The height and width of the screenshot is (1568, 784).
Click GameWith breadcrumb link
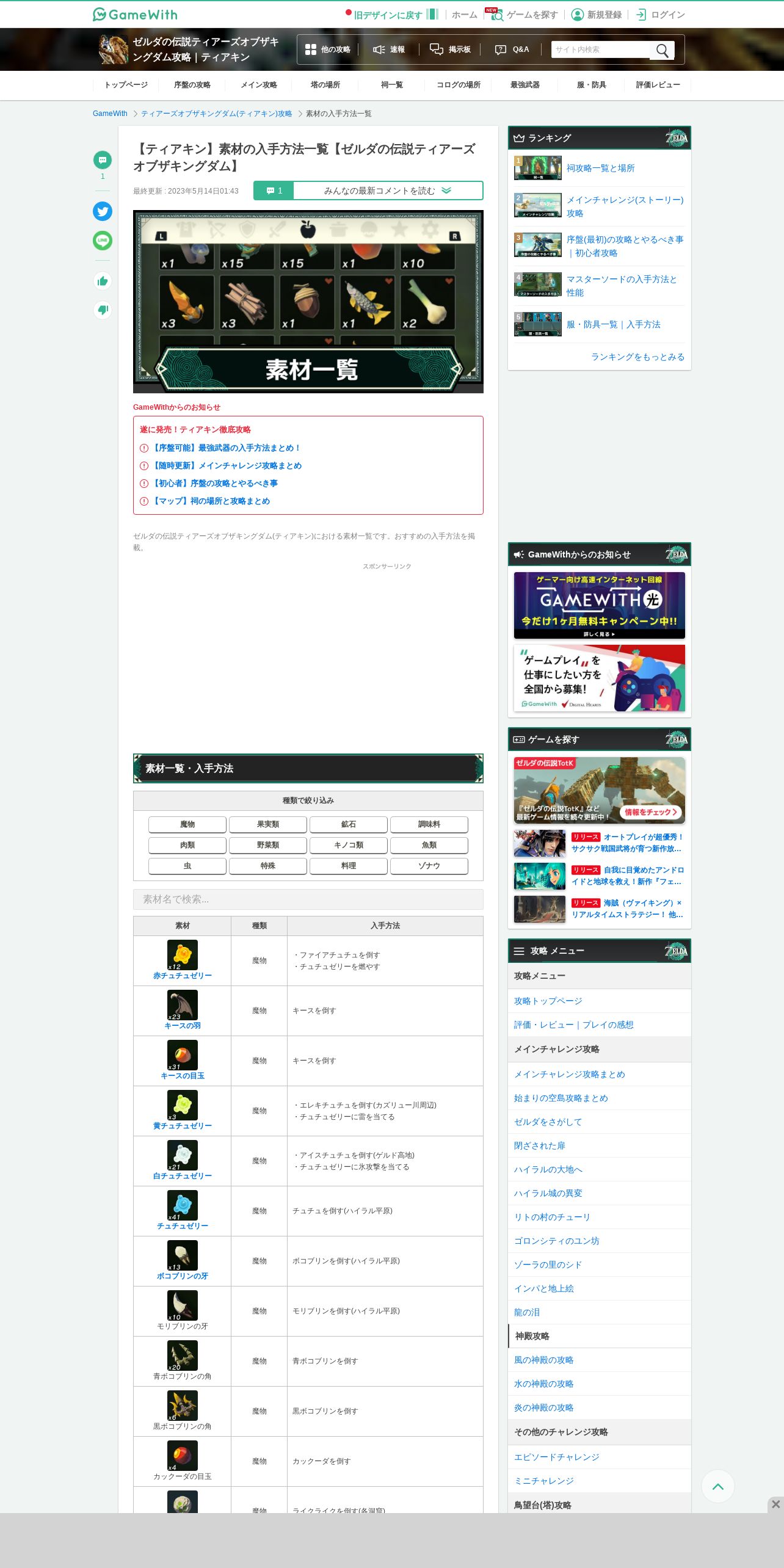[x=110, y=114]
